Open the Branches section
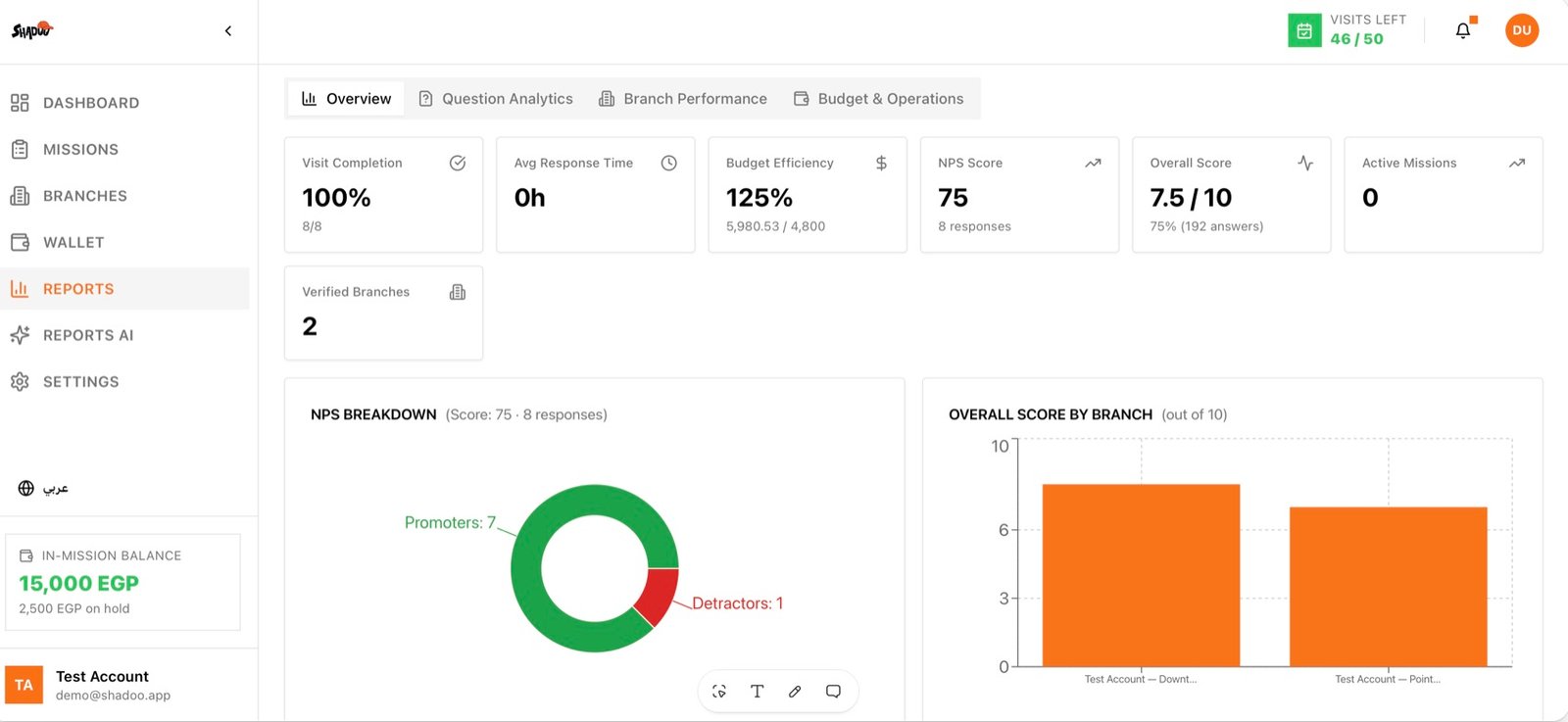 [124, 196]
